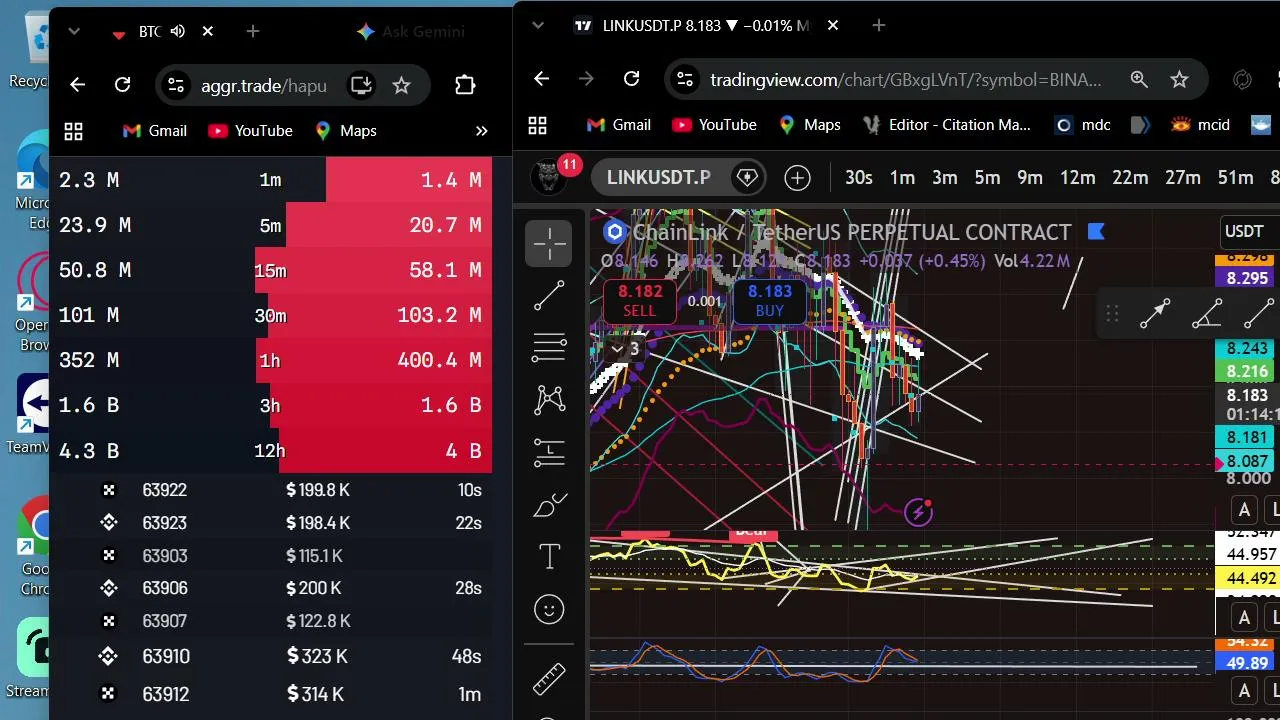Bookmark the aggr.trade page with the star
1280x720 pixels.
[x=401, y=85]
